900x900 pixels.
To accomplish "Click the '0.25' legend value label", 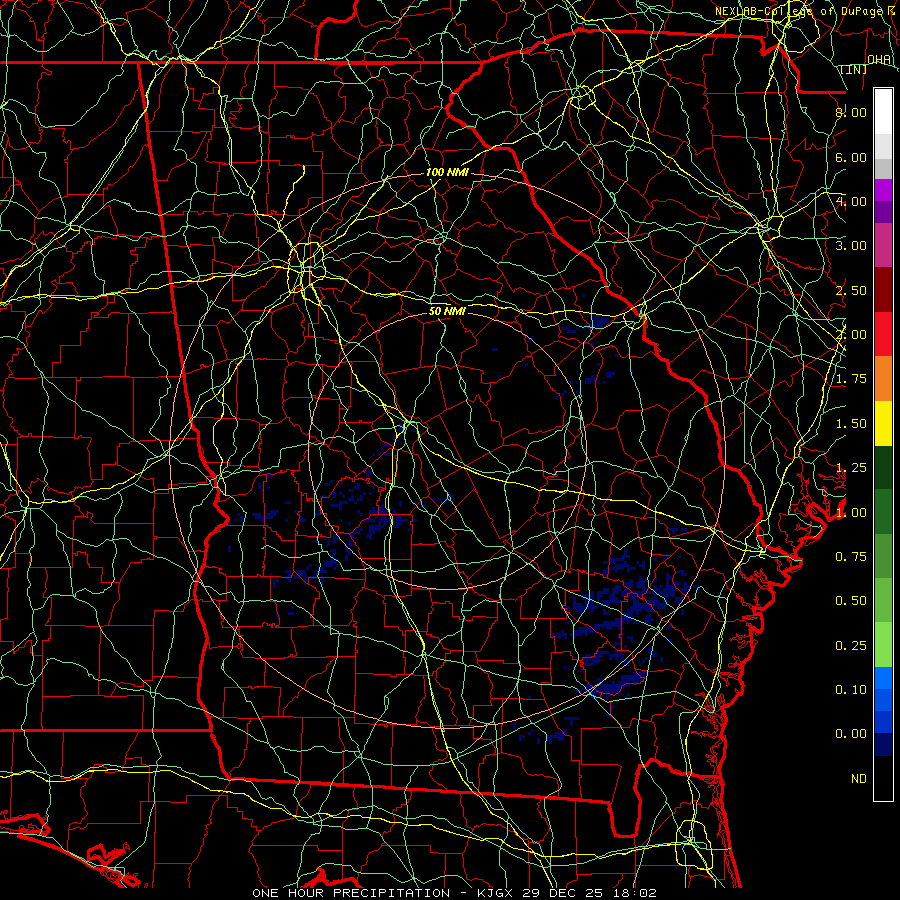I will click(x=851, y=646).
